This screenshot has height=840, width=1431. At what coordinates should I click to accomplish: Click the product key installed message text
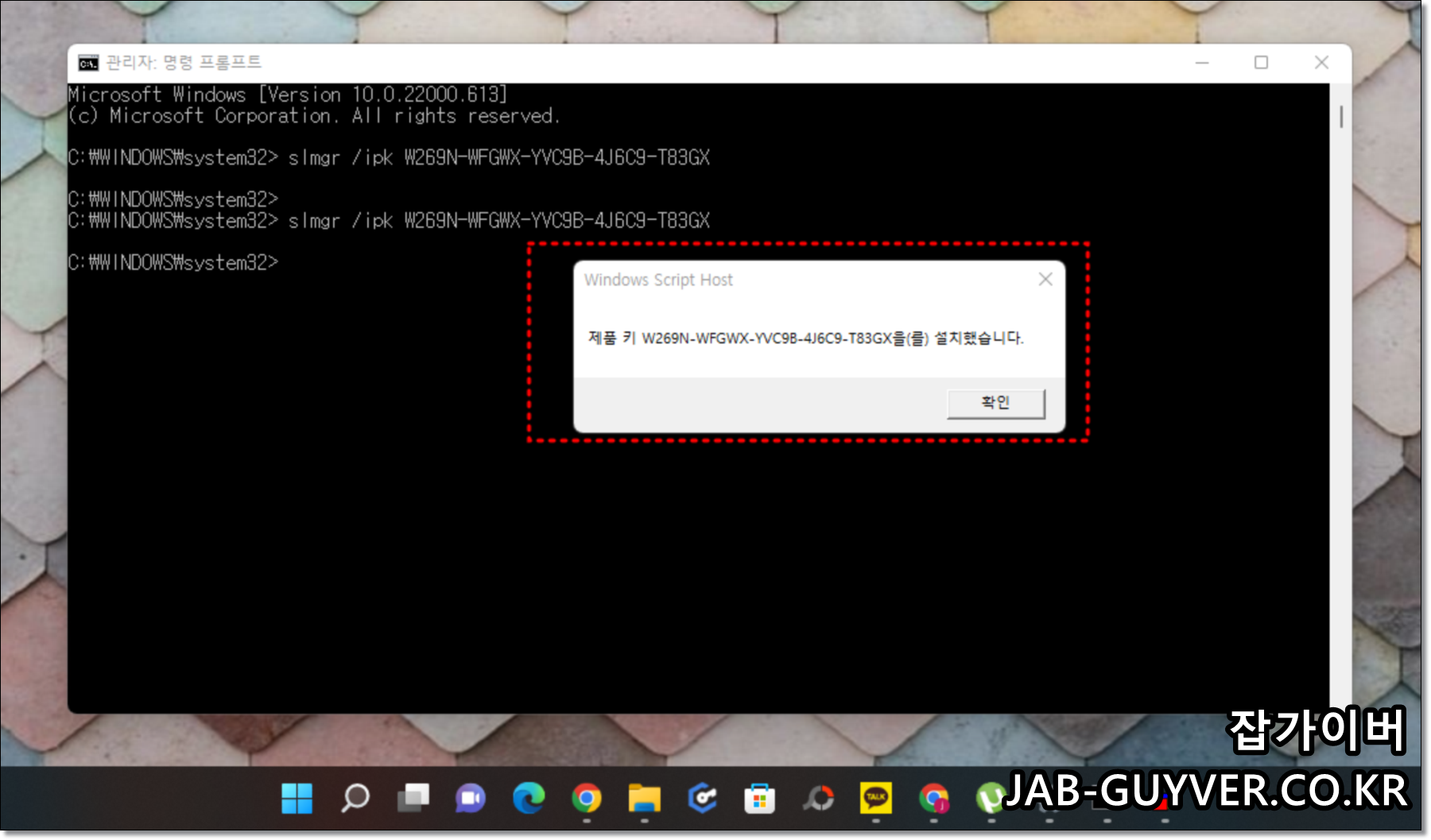pos(805,339)
